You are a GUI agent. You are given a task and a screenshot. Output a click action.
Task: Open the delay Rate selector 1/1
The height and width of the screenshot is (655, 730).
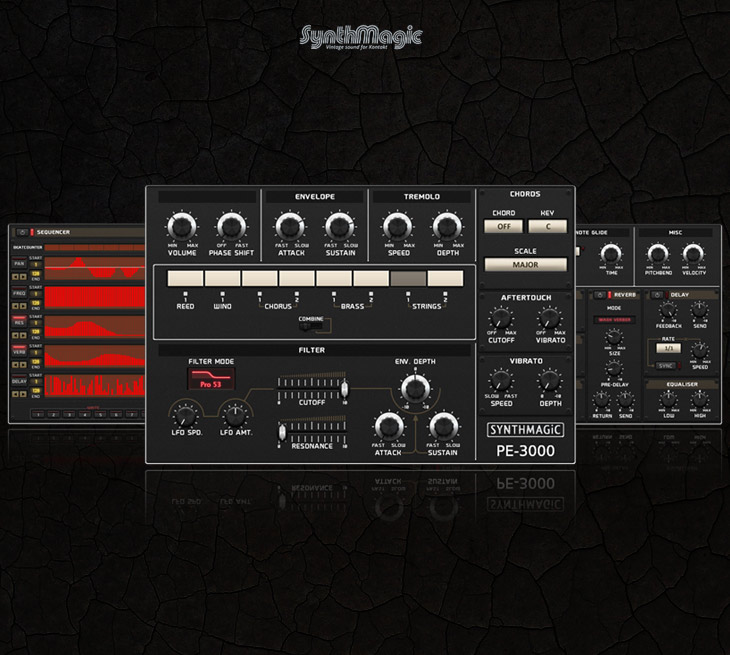click(x=669, y=348)
